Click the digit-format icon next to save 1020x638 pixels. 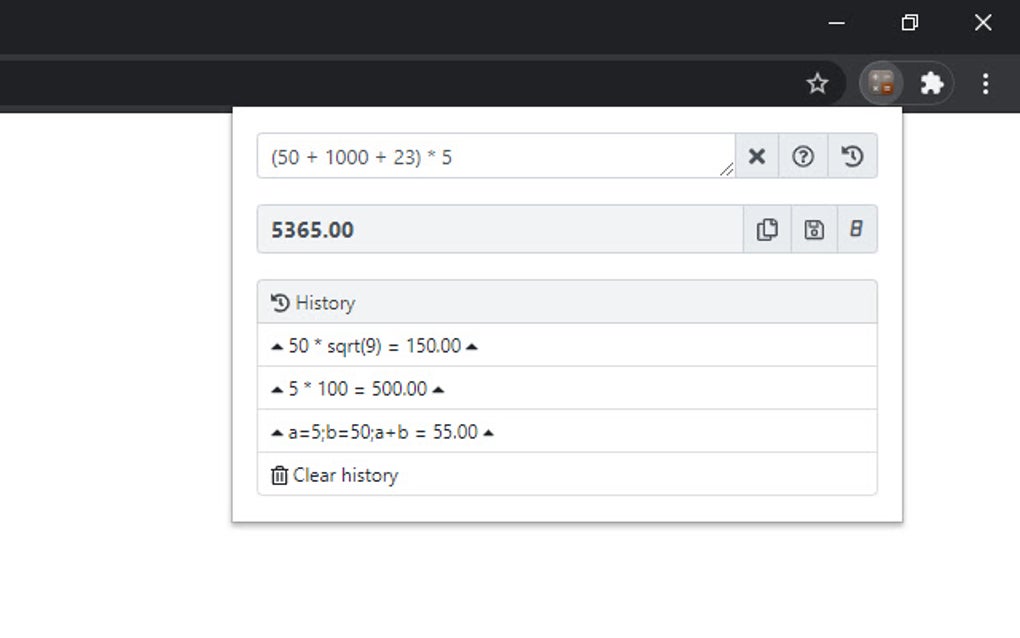[856, 230]
